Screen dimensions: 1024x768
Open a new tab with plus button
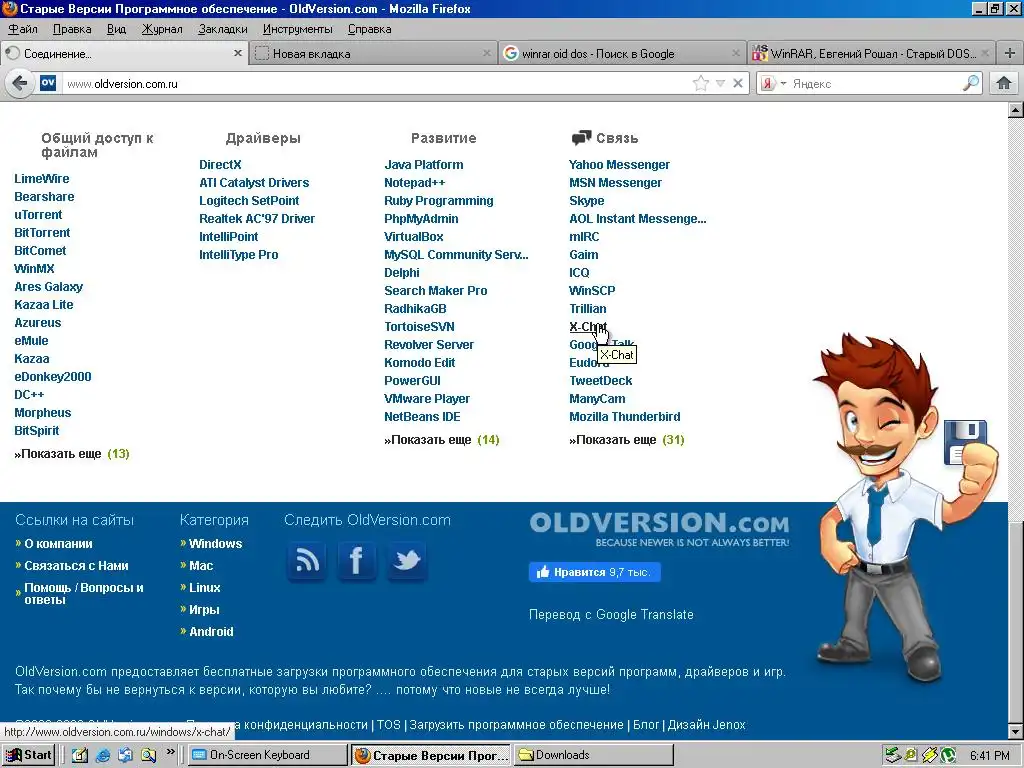1010,54
